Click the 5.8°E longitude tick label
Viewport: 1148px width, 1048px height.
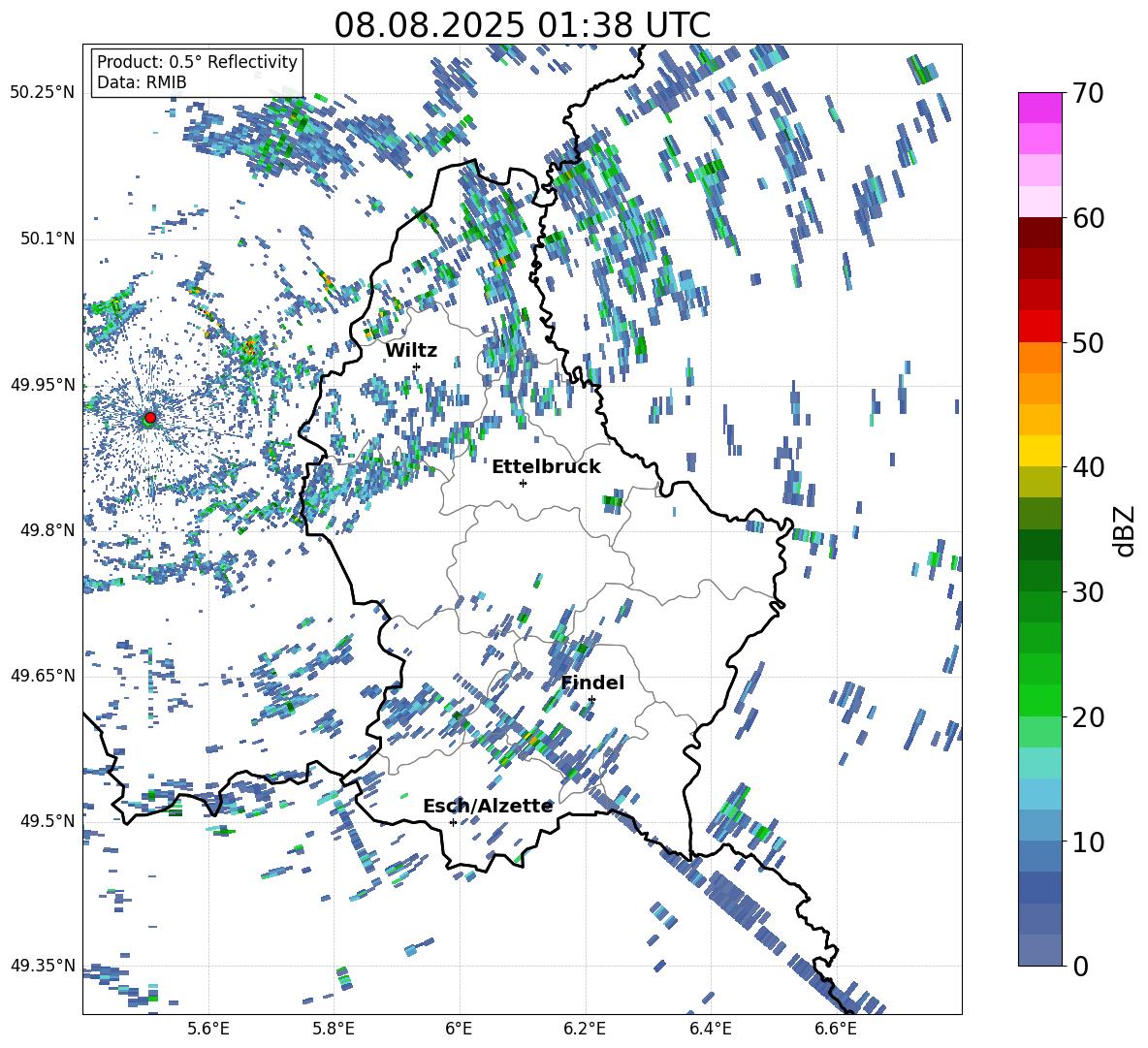click(334, 1029)
